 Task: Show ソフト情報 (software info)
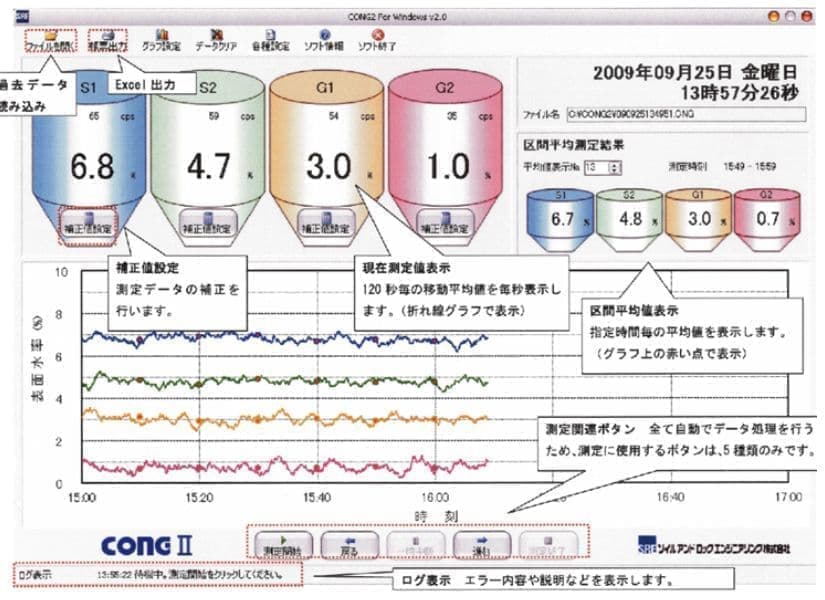tap(324, 40)
